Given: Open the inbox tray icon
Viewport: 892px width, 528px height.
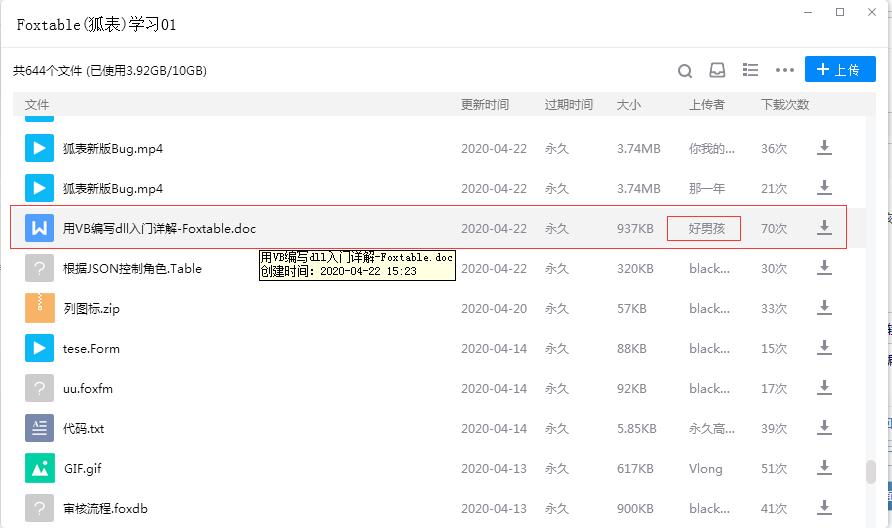Looking at the screenshot, I should pyautogui.click(x=717, y=70).
